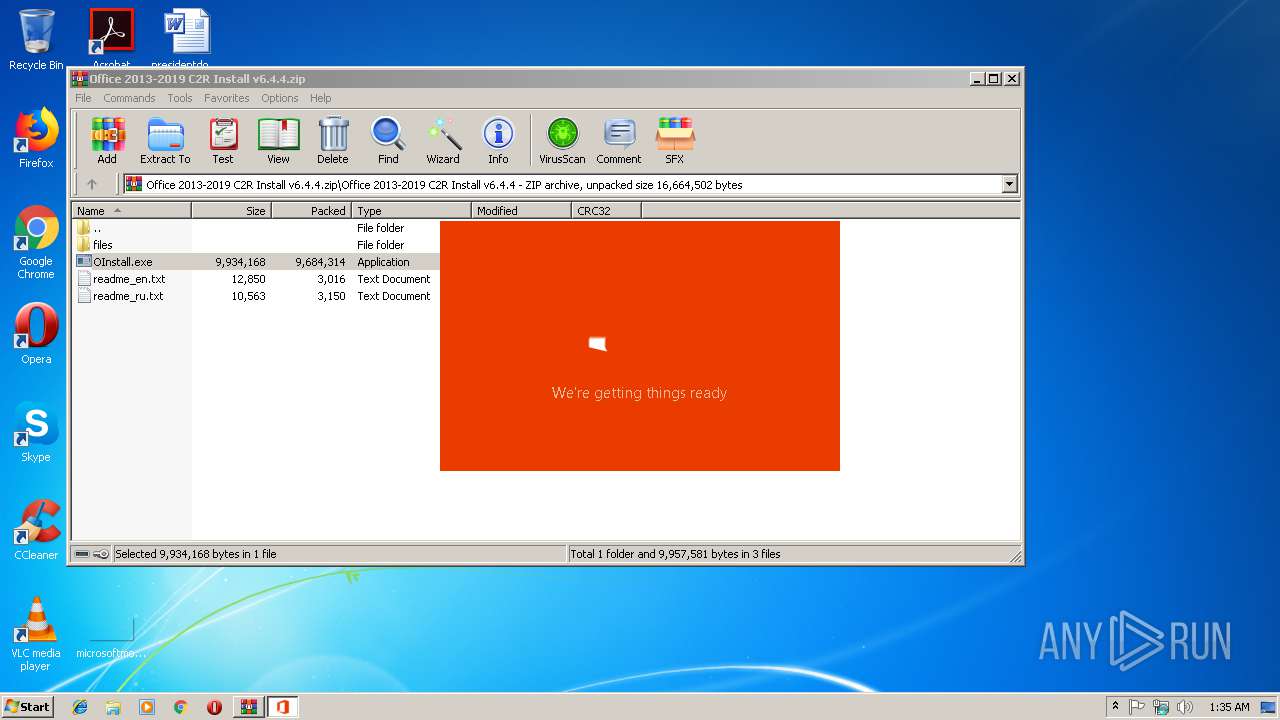The image size is (1280, 720).
Task: Click the 9,684,314 packed value
Action: [x=320, y=262]
